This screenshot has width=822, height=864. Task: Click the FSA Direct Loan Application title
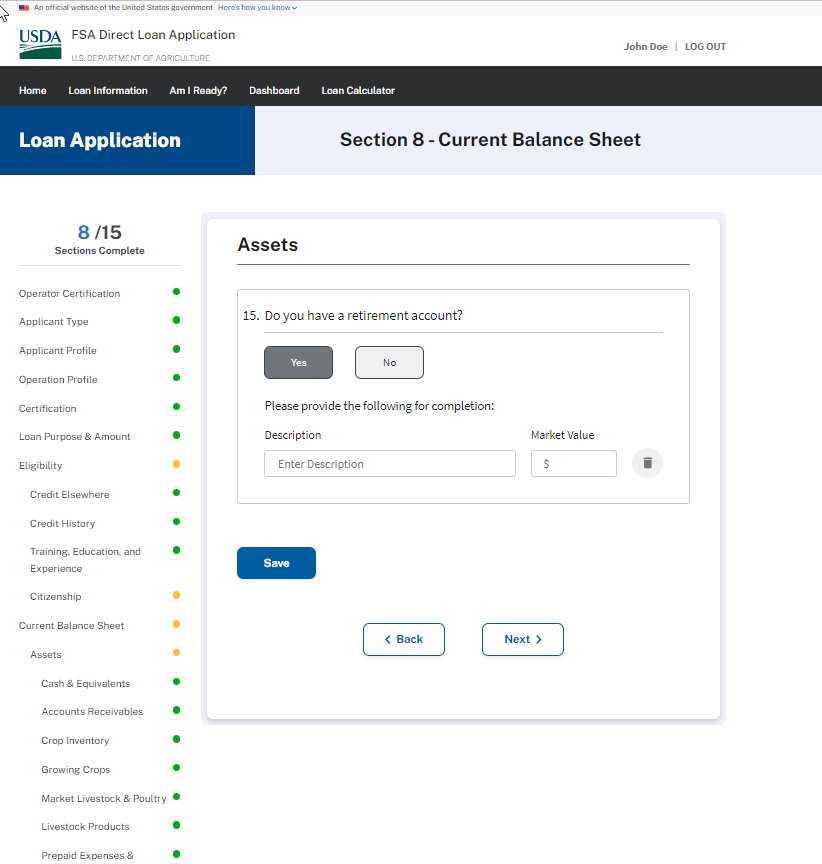point(153,35)
